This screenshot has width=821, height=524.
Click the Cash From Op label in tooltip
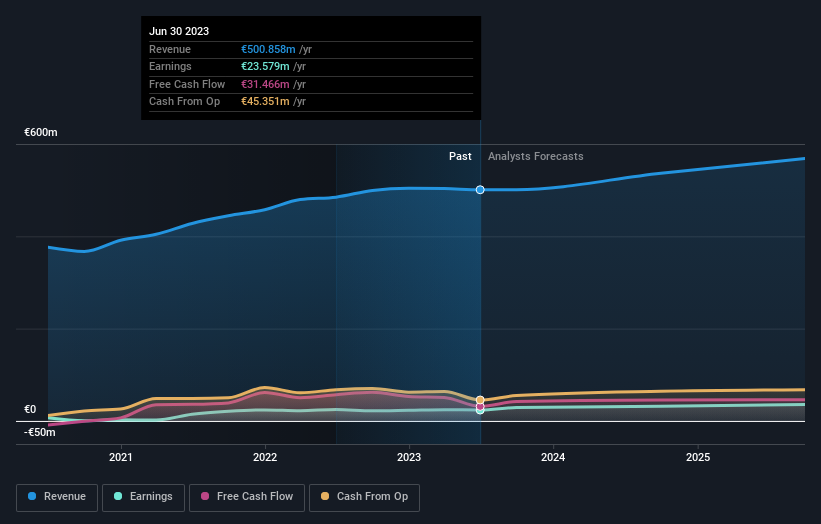point(184,102)
